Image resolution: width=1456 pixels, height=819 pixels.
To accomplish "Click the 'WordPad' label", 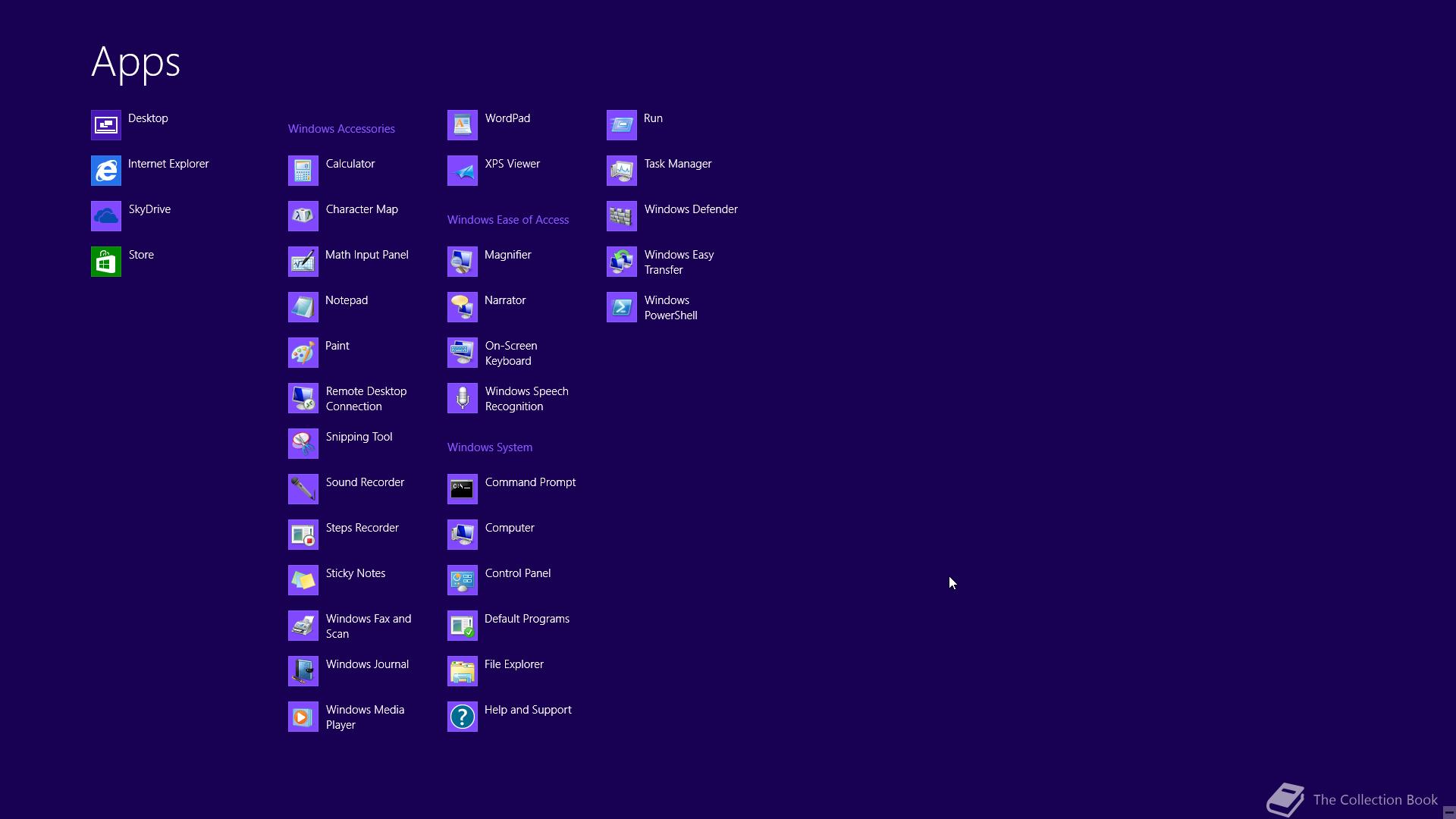I will (x=508, y=118).
